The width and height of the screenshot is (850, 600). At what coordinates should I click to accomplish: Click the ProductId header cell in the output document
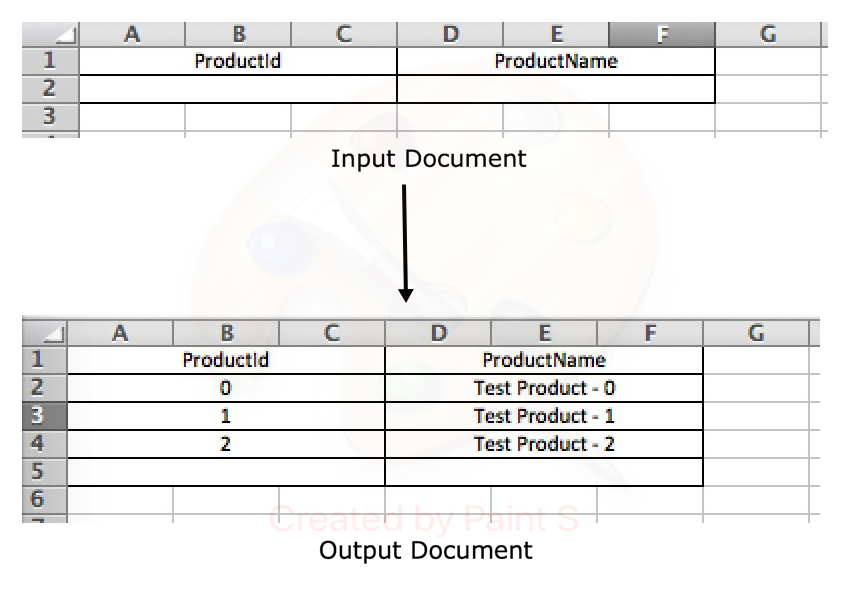[x=227, y=359]
